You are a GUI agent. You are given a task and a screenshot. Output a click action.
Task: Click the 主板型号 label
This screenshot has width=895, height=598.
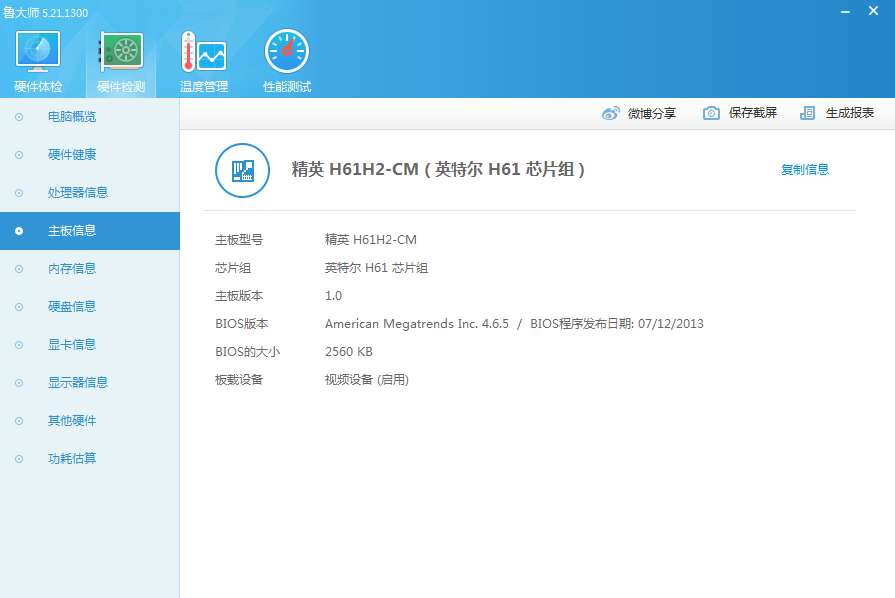click(x=239, y=240)
